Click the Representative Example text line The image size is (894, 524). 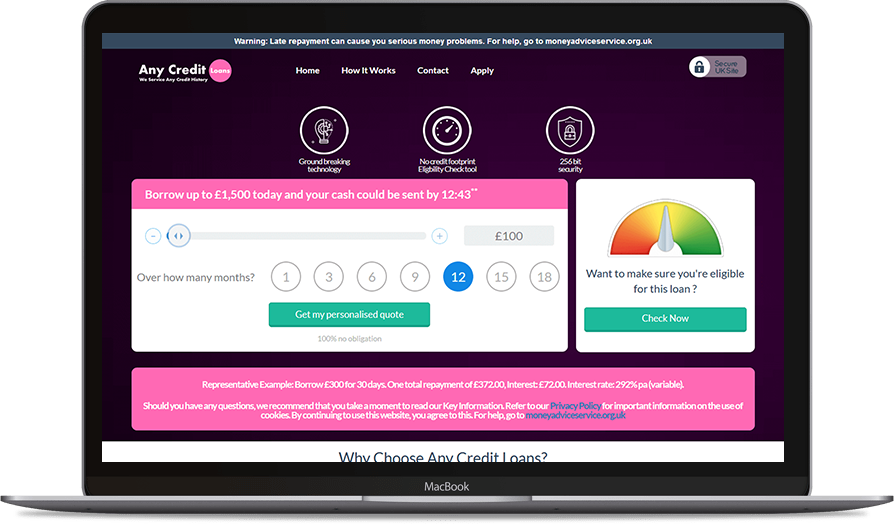pyautogui.click(x=443, y=385)
